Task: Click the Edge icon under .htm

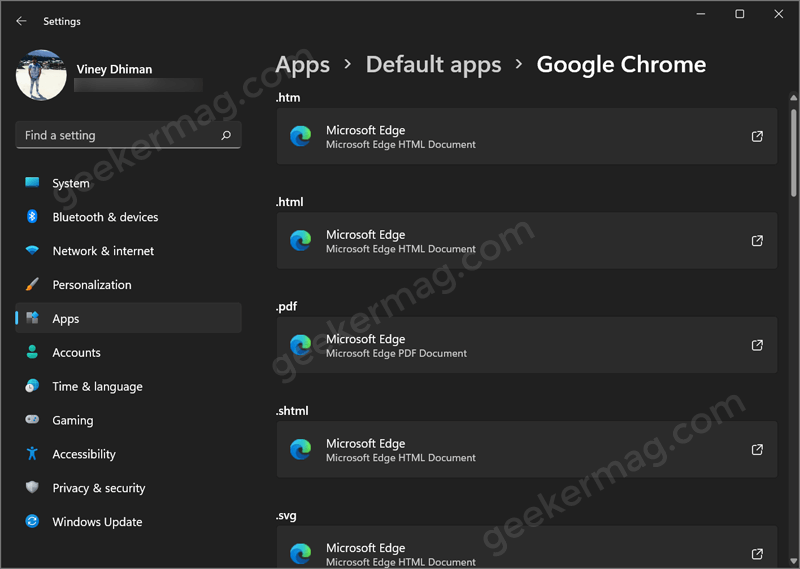Action: (x=301, y=136)
